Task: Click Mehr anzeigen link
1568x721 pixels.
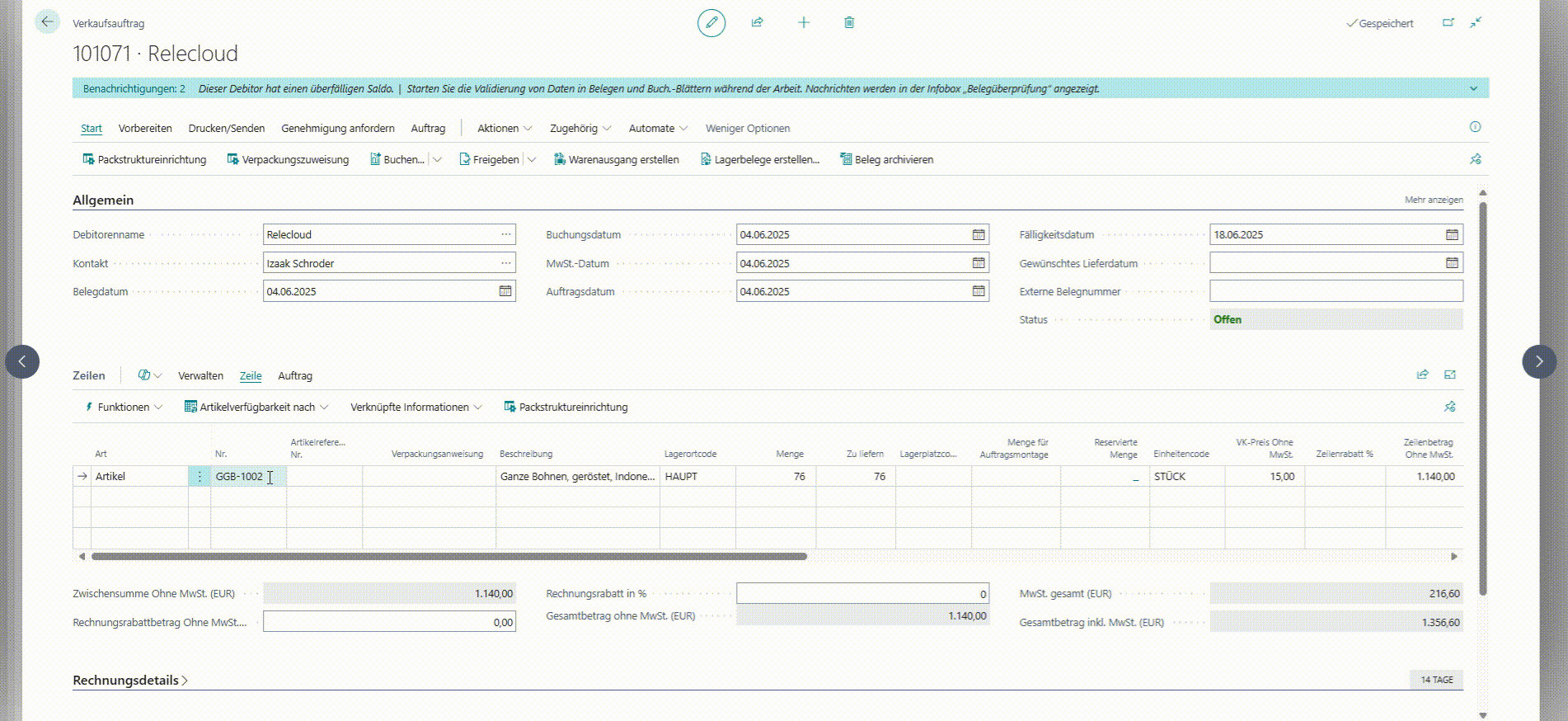Action: [x=1434, y=200]
